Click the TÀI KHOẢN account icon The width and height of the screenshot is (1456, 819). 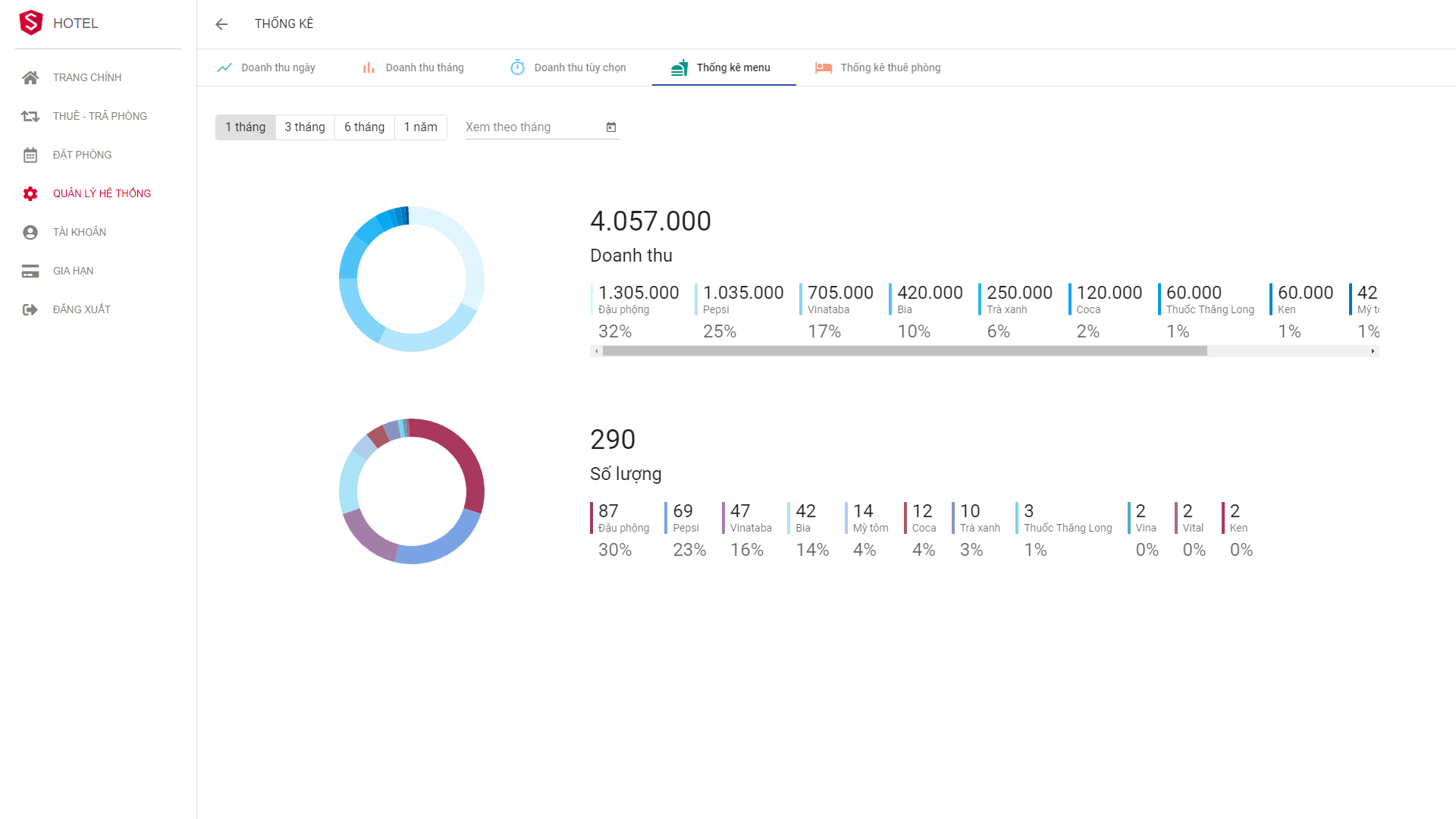coord(30,232)
